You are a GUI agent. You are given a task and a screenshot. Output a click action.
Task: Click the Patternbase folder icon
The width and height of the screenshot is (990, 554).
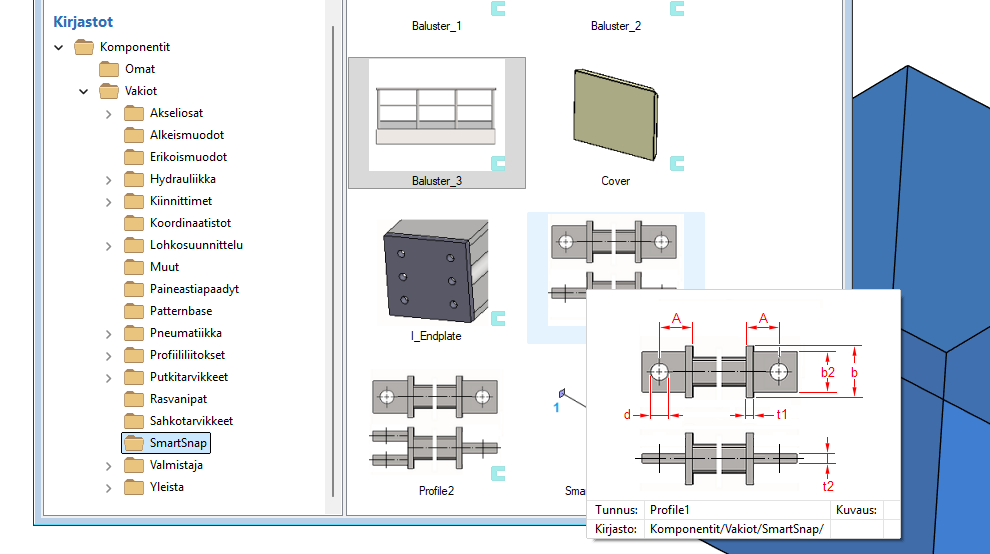click(134, 311)
